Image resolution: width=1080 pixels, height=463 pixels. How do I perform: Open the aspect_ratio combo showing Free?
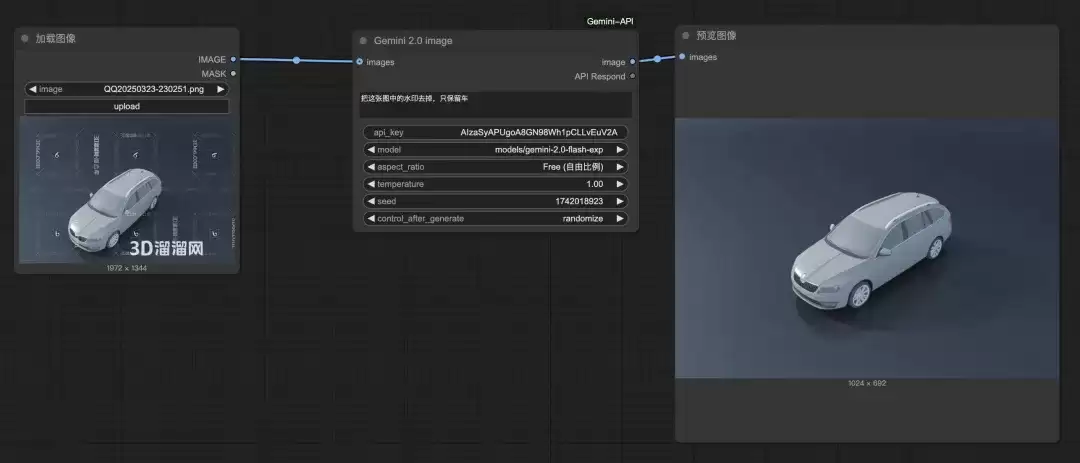(495, 167)
